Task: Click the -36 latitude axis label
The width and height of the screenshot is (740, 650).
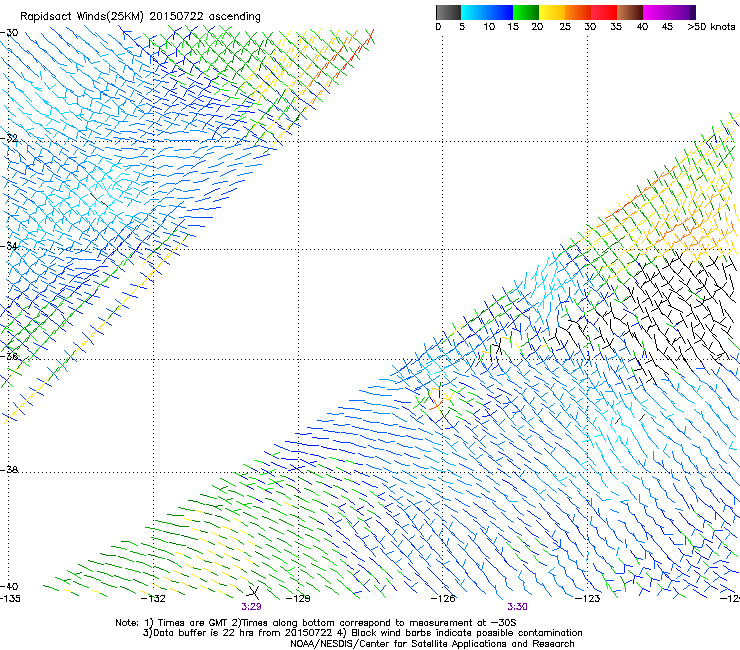Action: tap(9, 356)
